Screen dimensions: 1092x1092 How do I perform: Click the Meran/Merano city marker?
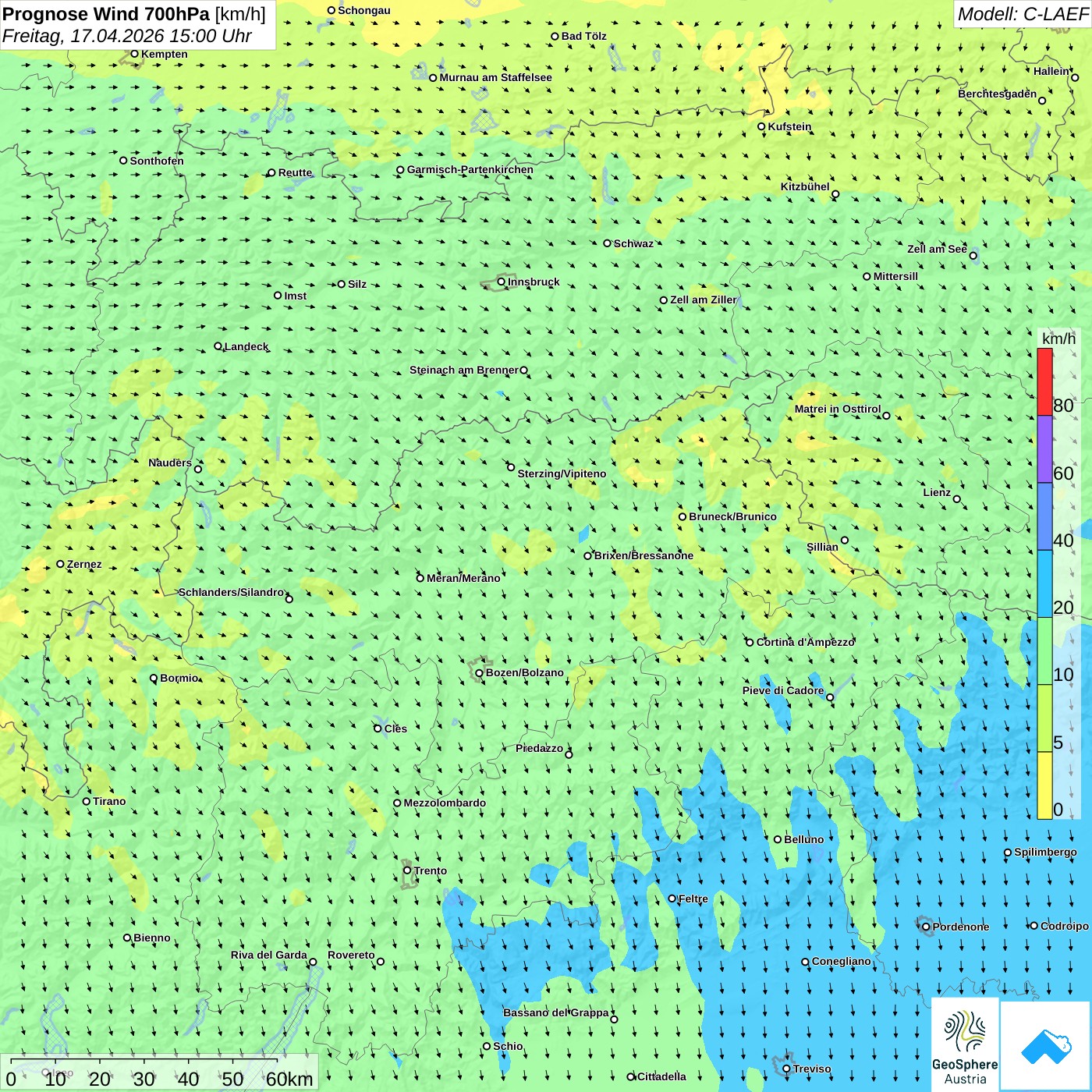click(x=420, y=578)
